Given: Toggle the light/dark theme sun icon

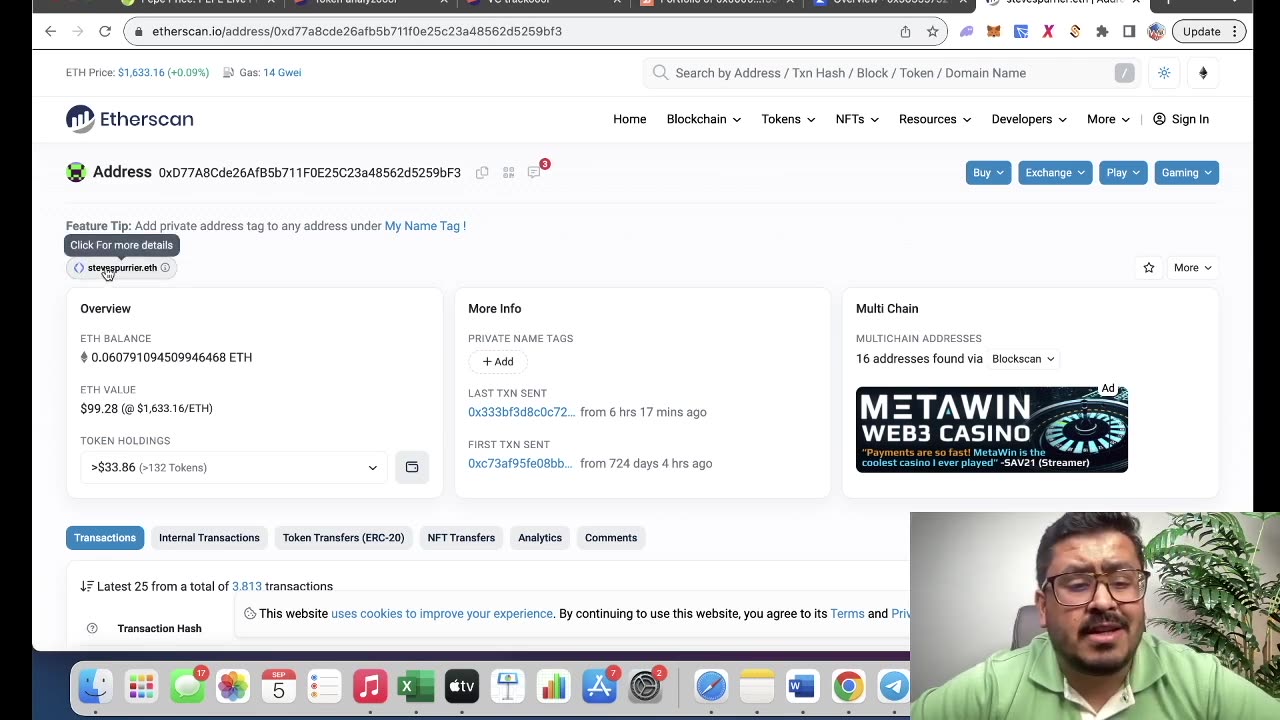Looking at the screenshot, I should pyautogui.click(x=1164, y=73).
